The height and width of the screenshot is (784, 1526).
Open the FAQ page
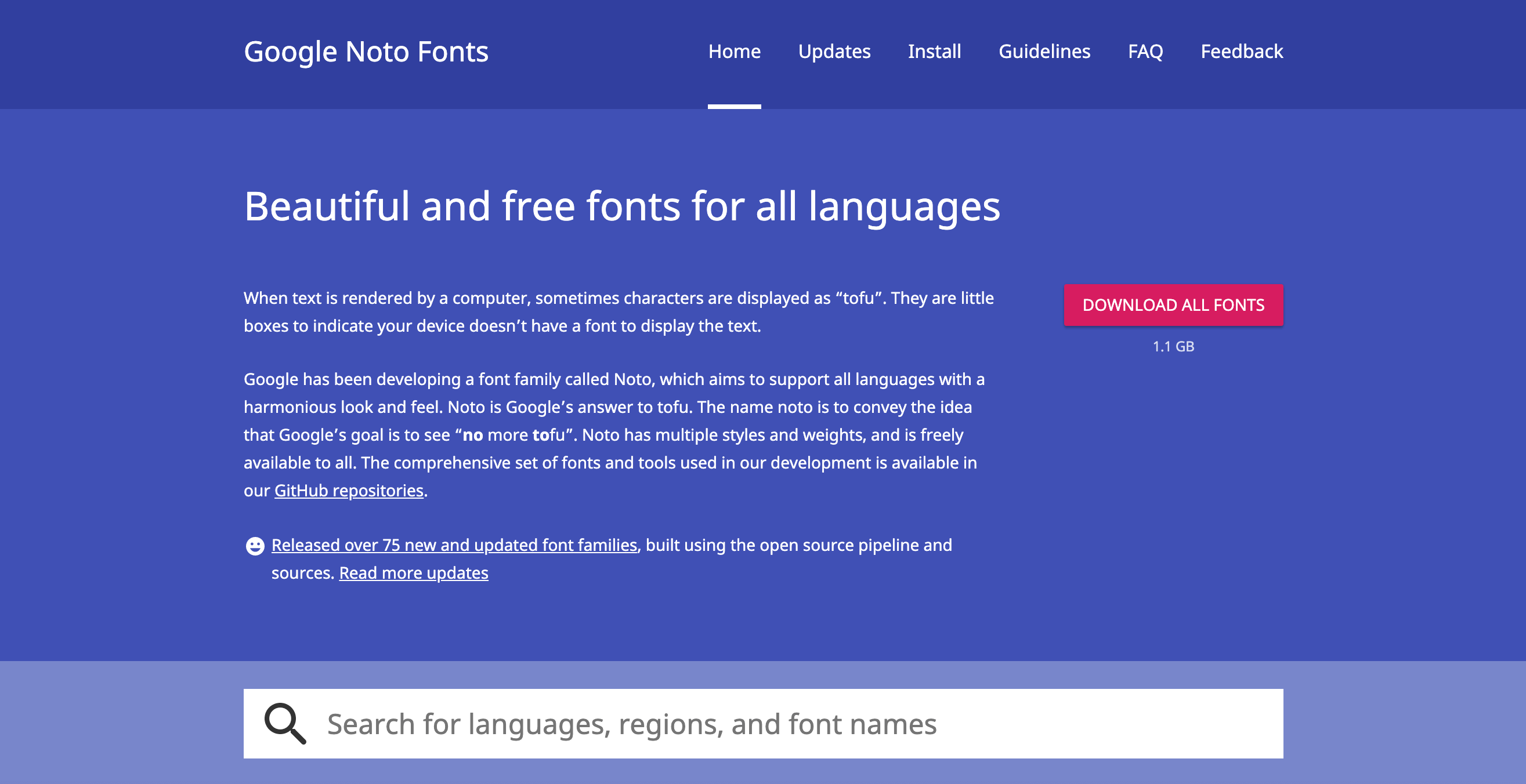[x=1145, y=52]
